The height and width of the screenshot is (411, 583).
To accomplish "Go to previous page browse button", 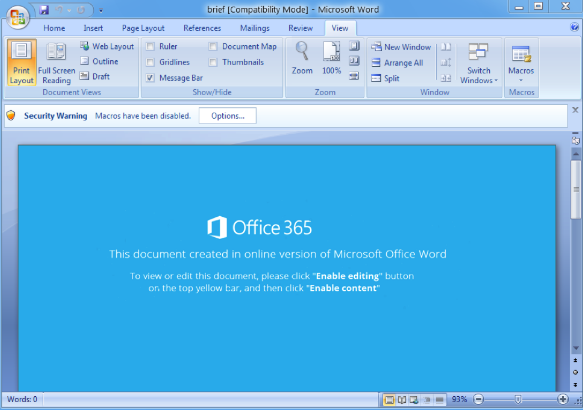I will point(576,360).
